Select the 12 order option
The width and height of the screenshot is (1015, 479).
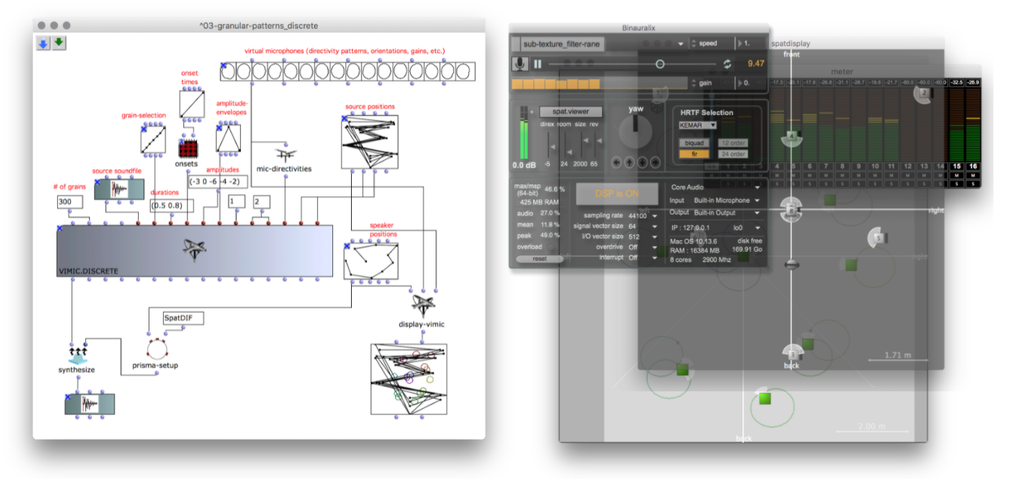(733, 142)
